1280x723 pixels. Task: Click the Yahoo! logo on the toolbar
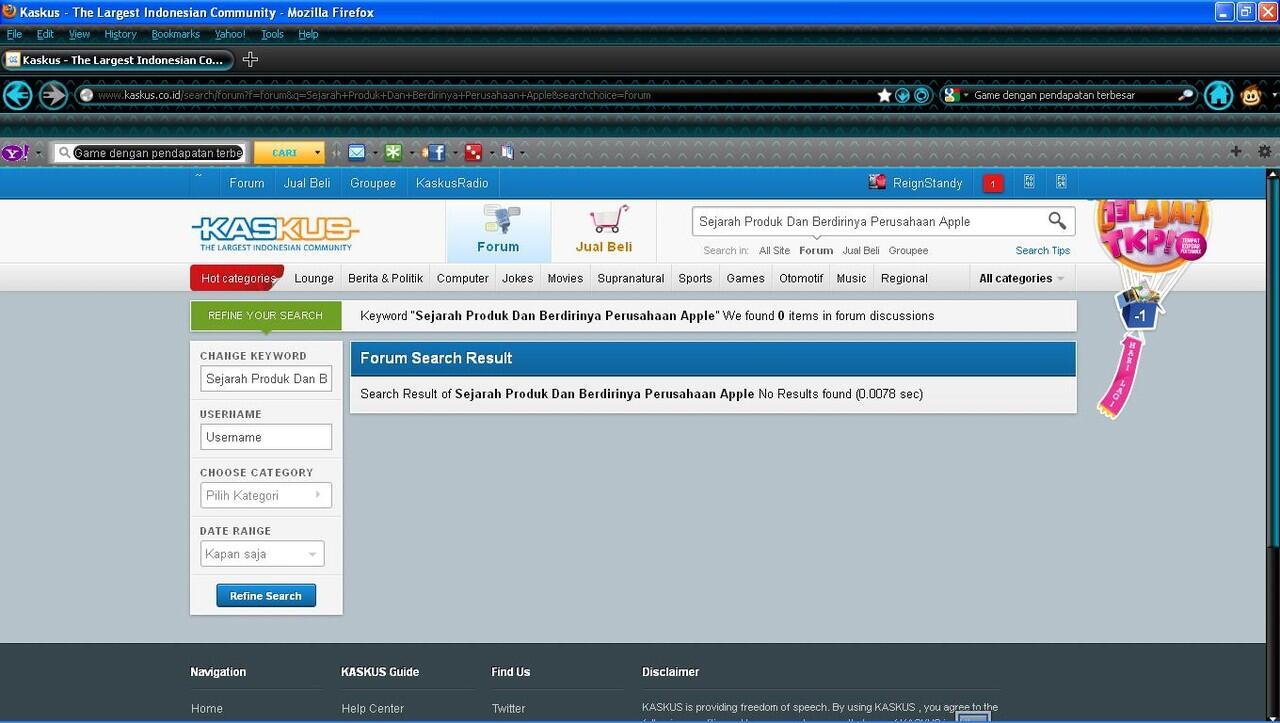tap(15, 153)
